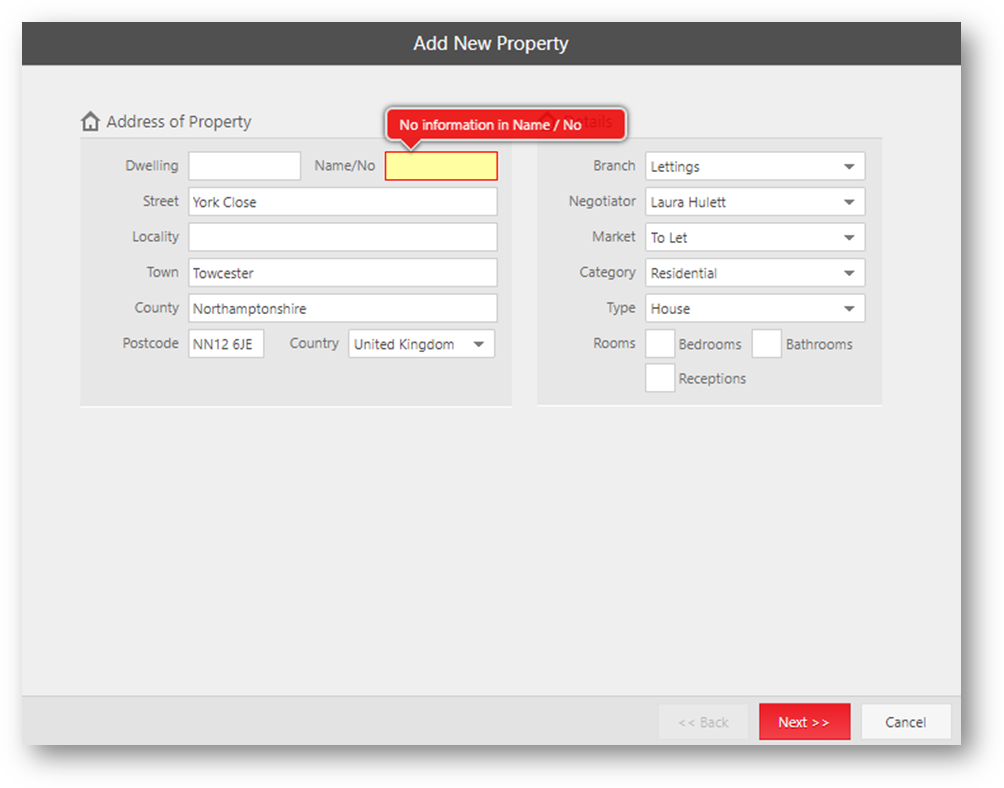This screenshot has width=1004, height=788.
Task: Click the Rooms label
Action: coord(614,343)
